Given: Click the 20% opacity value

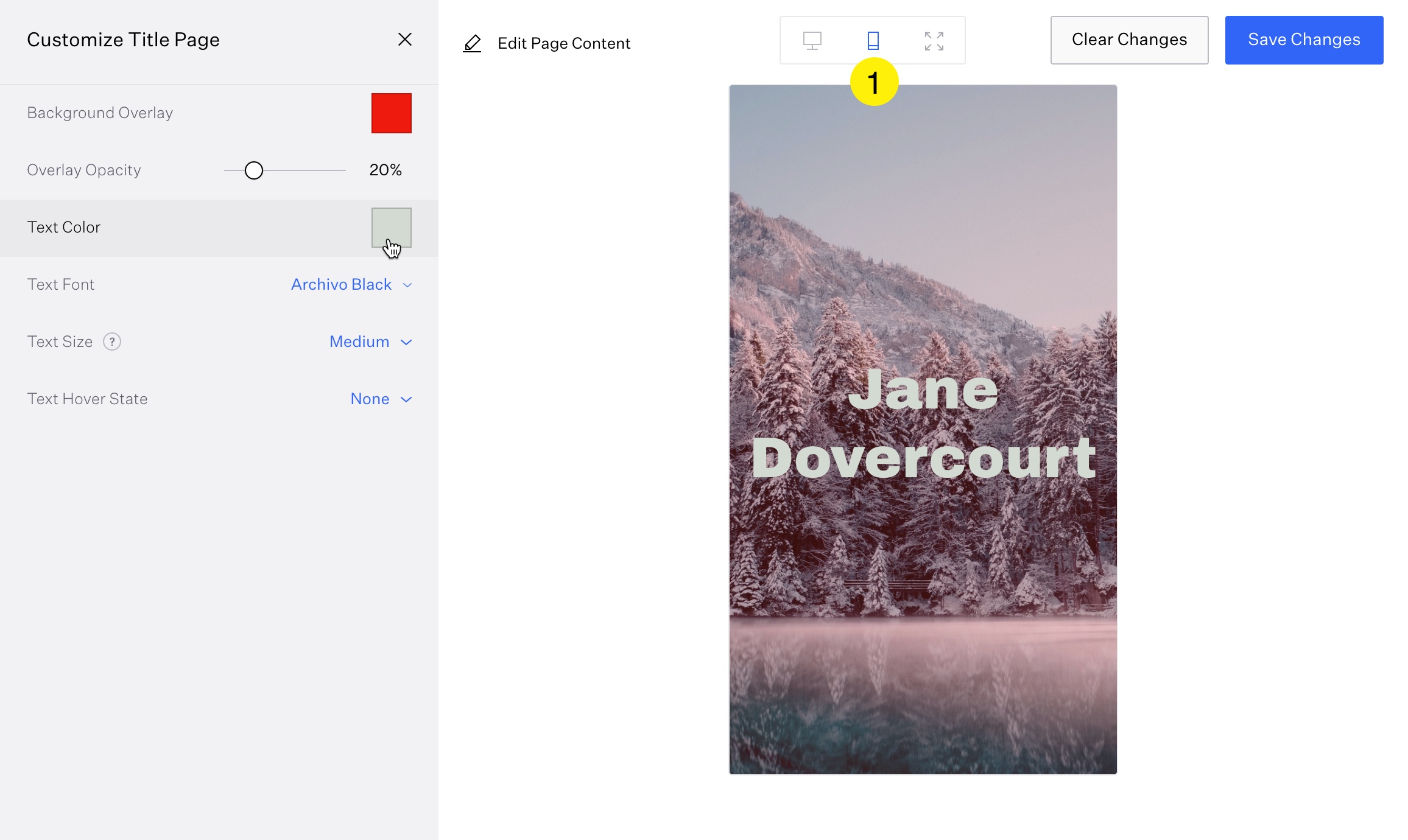Looking at the screenshot, I should coord(385,170).
